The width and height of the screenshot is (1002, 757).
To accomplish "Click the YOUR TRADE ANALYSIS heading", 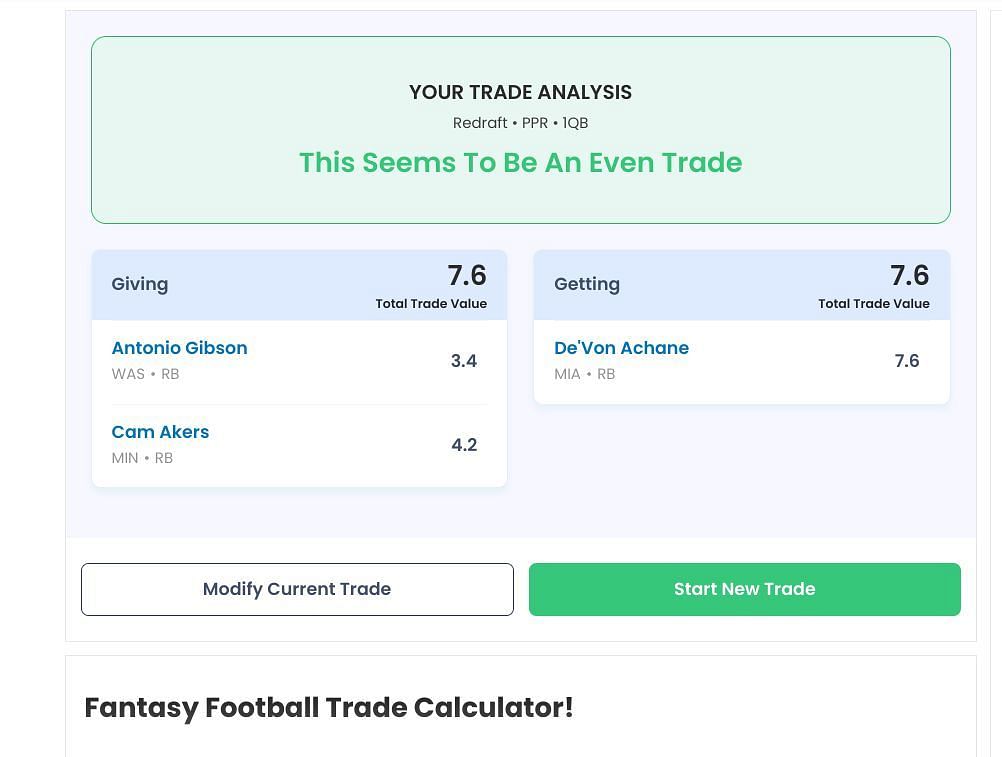I will [x=520, y=92].
